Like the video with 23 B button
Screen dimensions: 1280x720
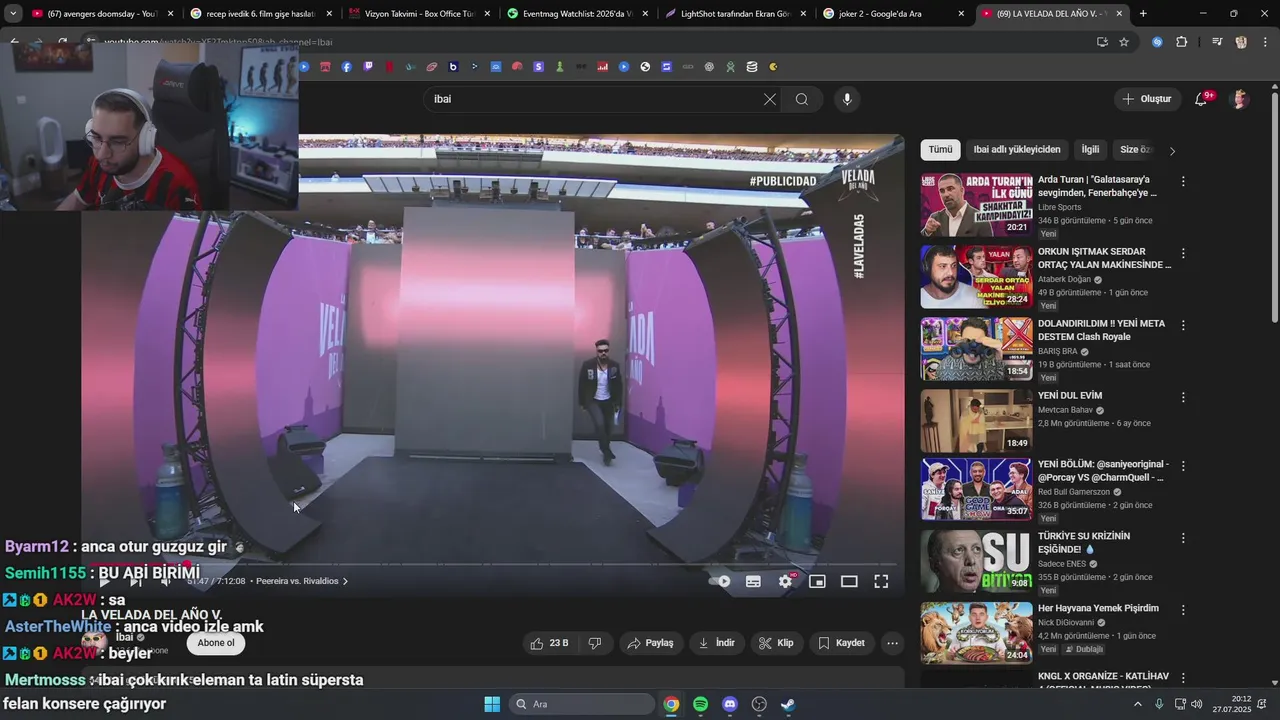(550, 643)
